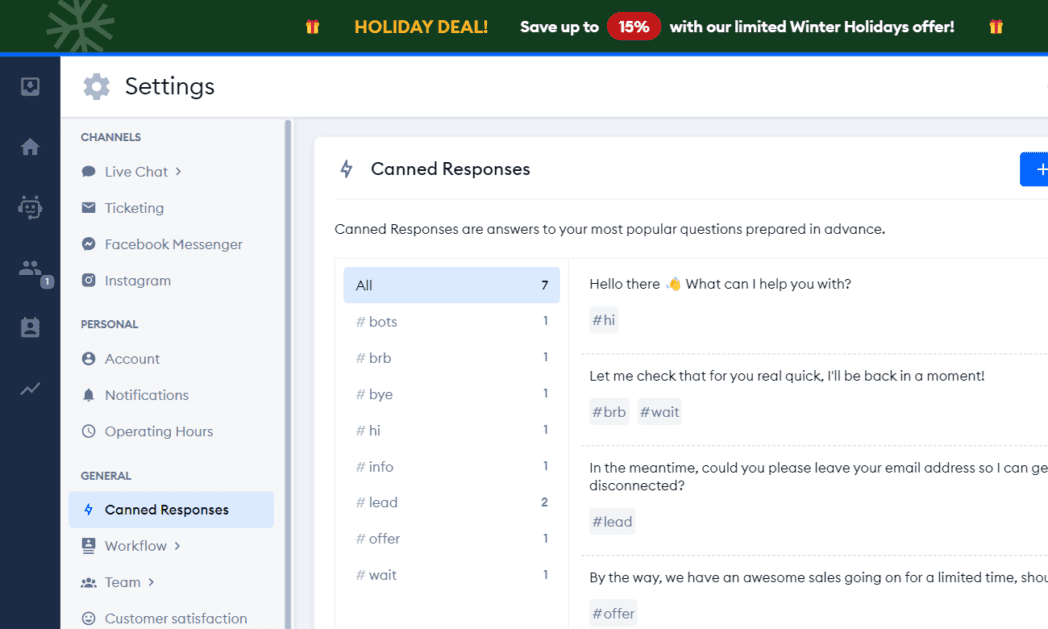1048x629 pixels.
Task: Click the #hi tag chip on response
Action: [x=604, y=320]
